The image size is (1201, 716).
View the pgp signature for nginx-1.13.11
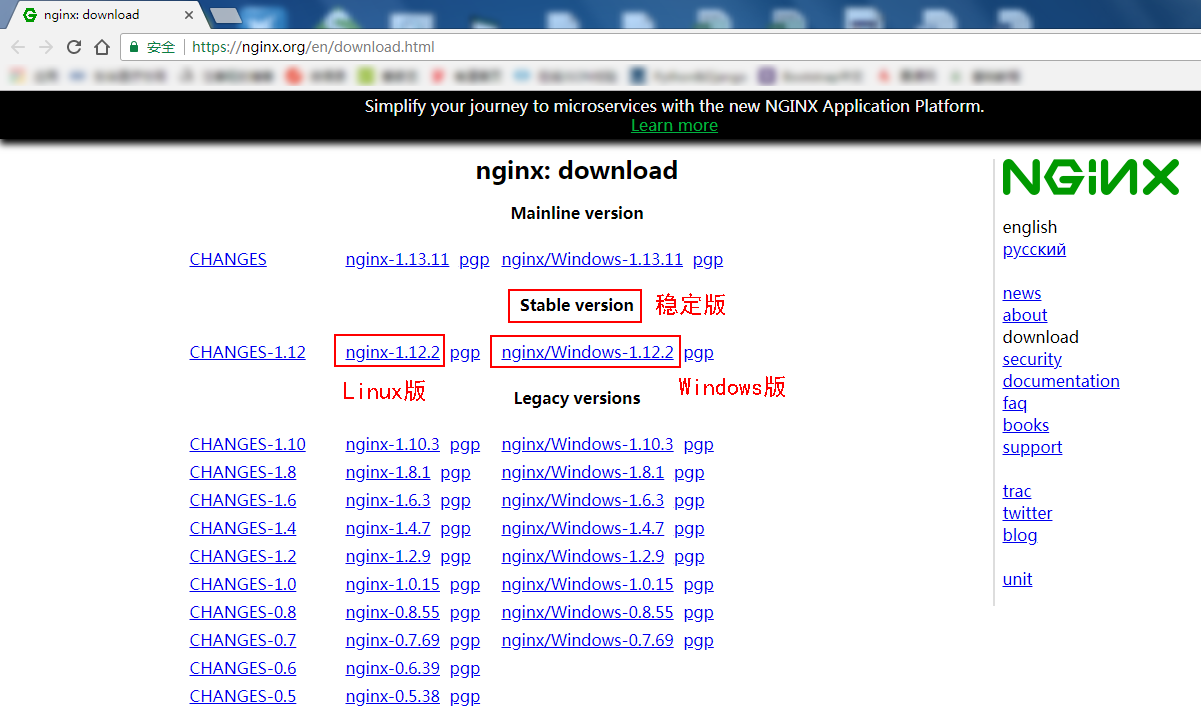(473, 259)
